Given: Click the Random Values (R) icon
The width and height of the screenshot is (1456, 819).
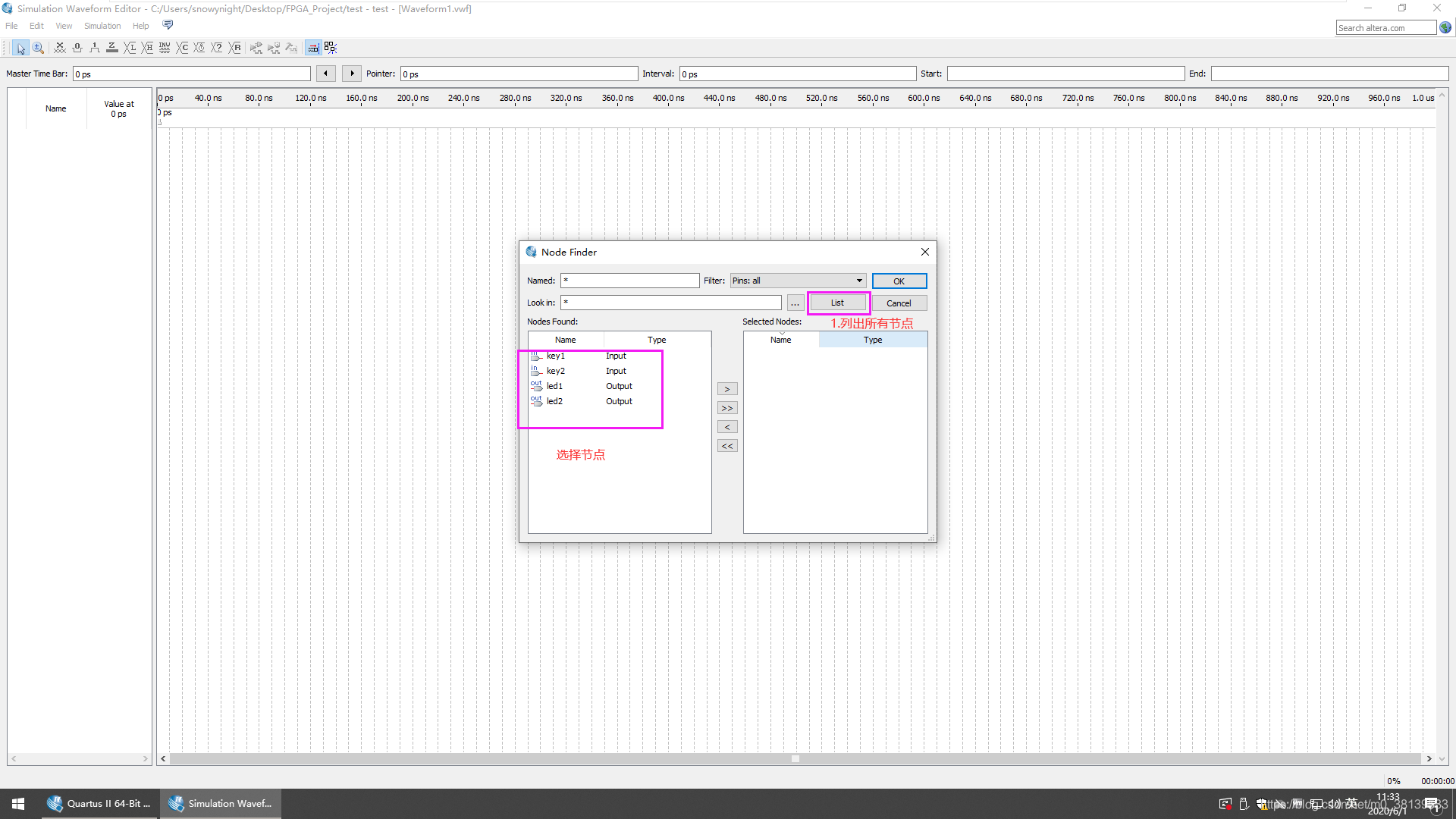Looking at the screenshot, I should tap(235, 48).
